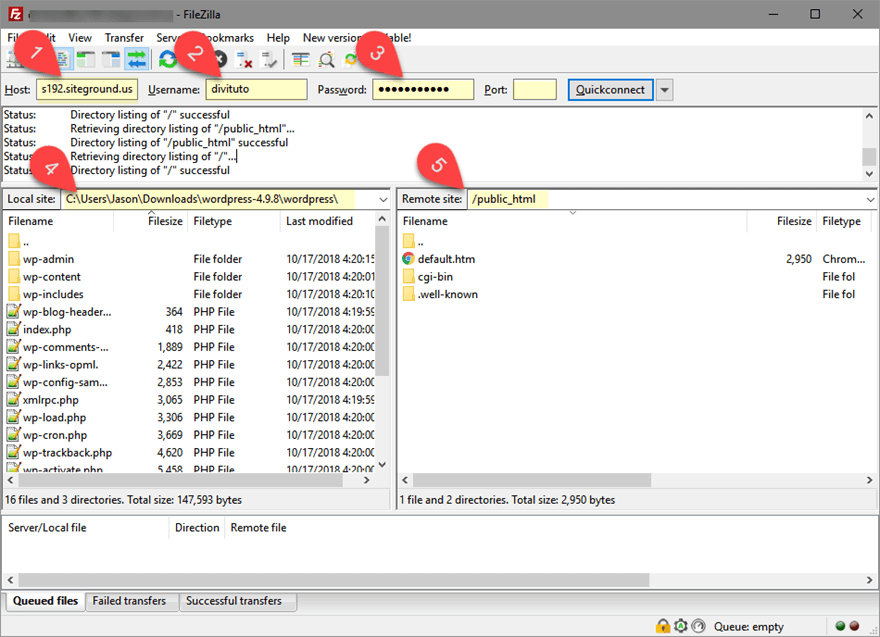The width and height of the screenshot is (880, 637).
Task: Toggle the remote directory tree view icon
Action: (111, 59)
